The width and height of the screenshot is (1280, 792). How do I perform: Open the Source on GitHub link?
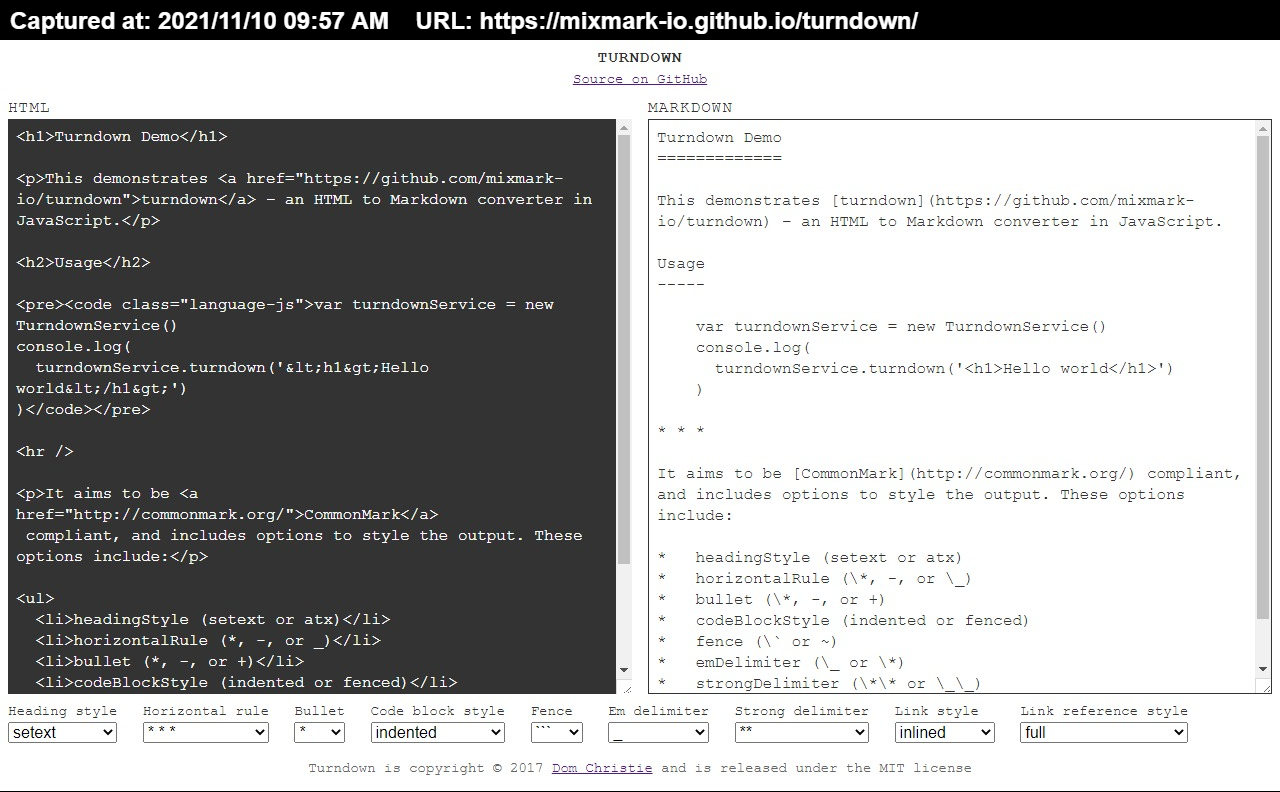coord(640,79)
